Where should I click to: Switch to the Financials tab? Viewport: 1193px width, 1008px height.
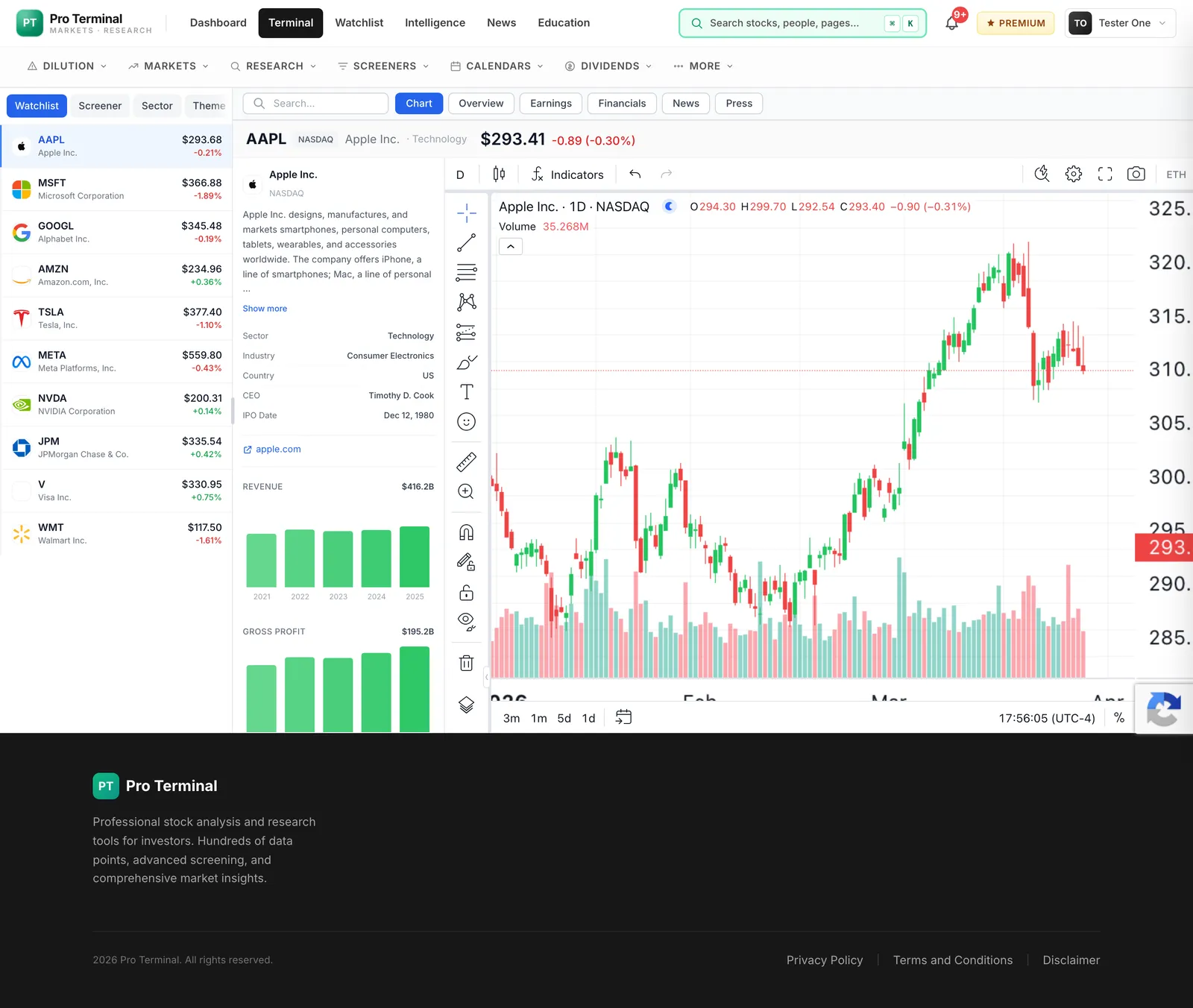tap(622, 104)
